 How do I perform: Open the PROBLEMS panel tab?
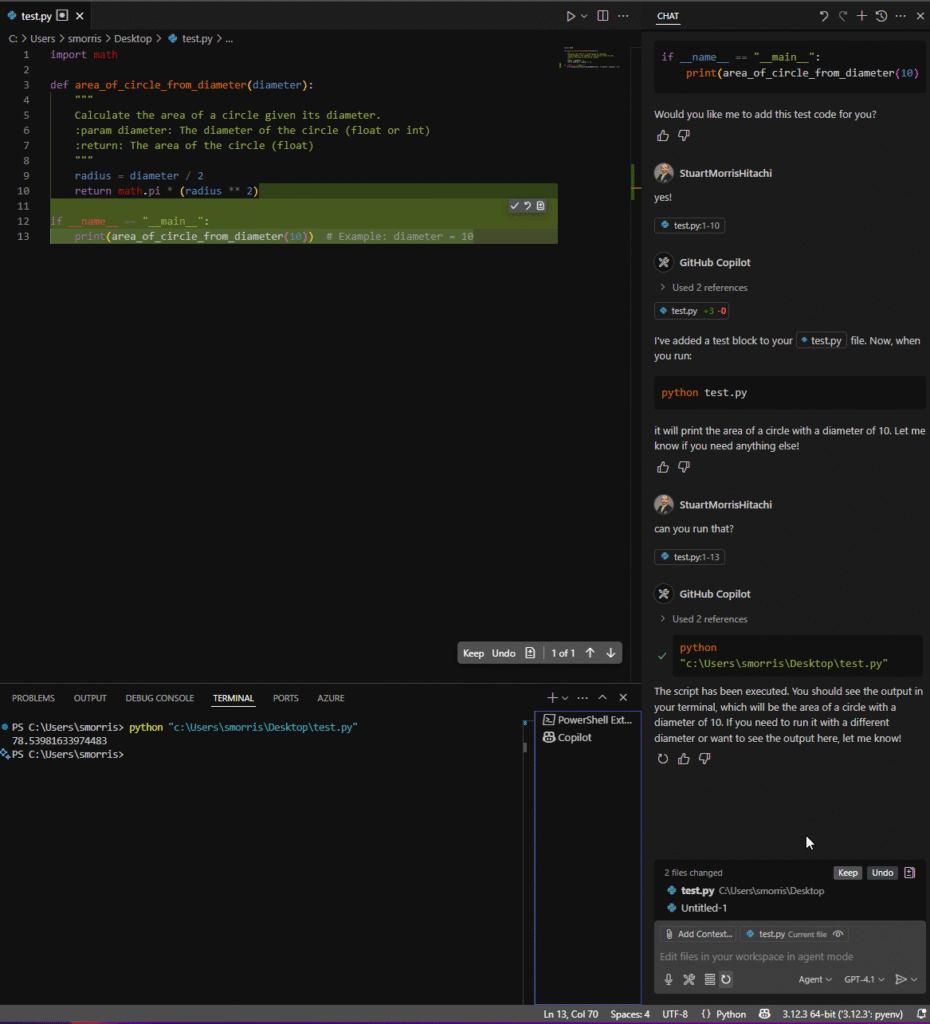click(33, 698)
